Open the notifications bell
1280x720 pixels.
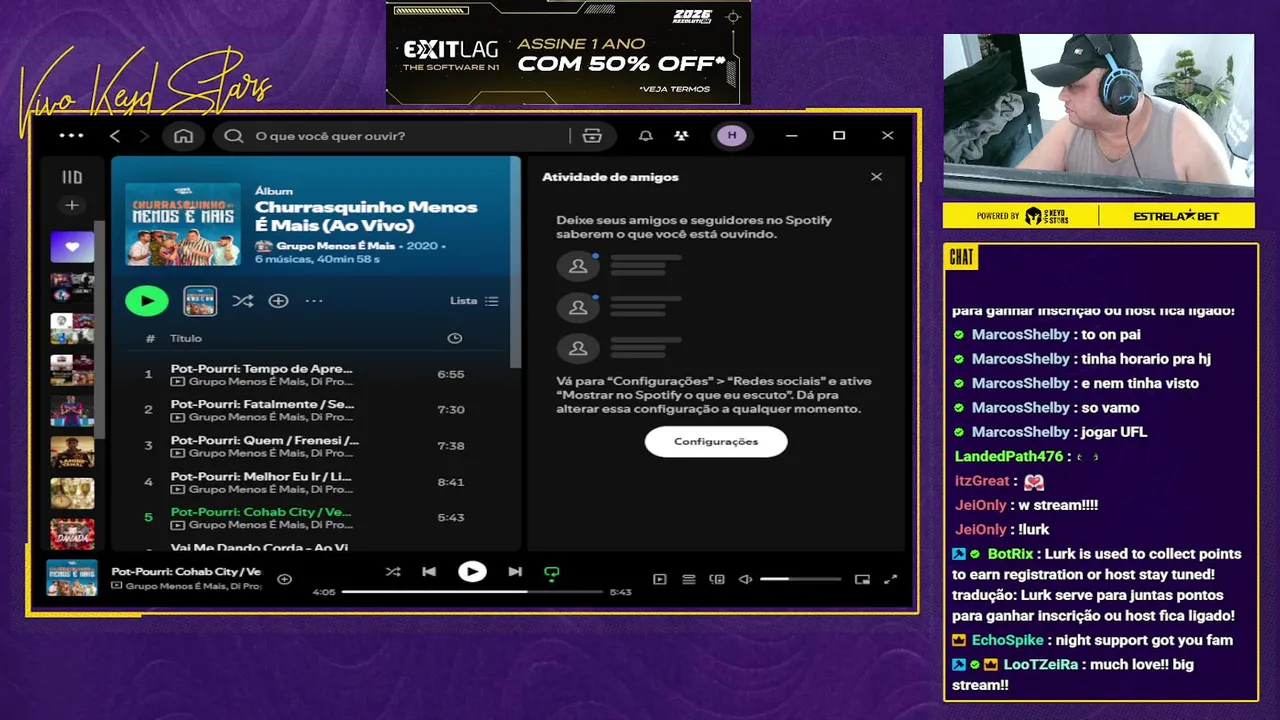[646, 136]
